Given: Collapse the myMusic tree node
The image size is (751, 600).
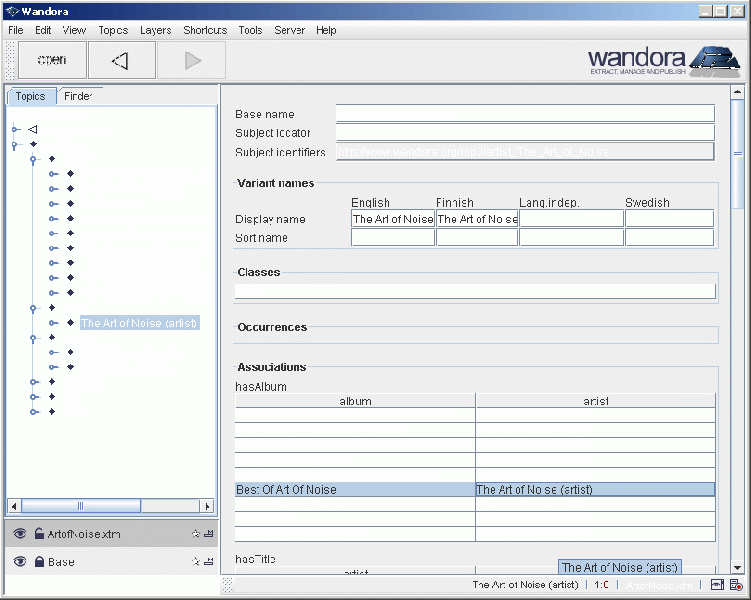Looking at the screenshot, I should tap(16, 145).
